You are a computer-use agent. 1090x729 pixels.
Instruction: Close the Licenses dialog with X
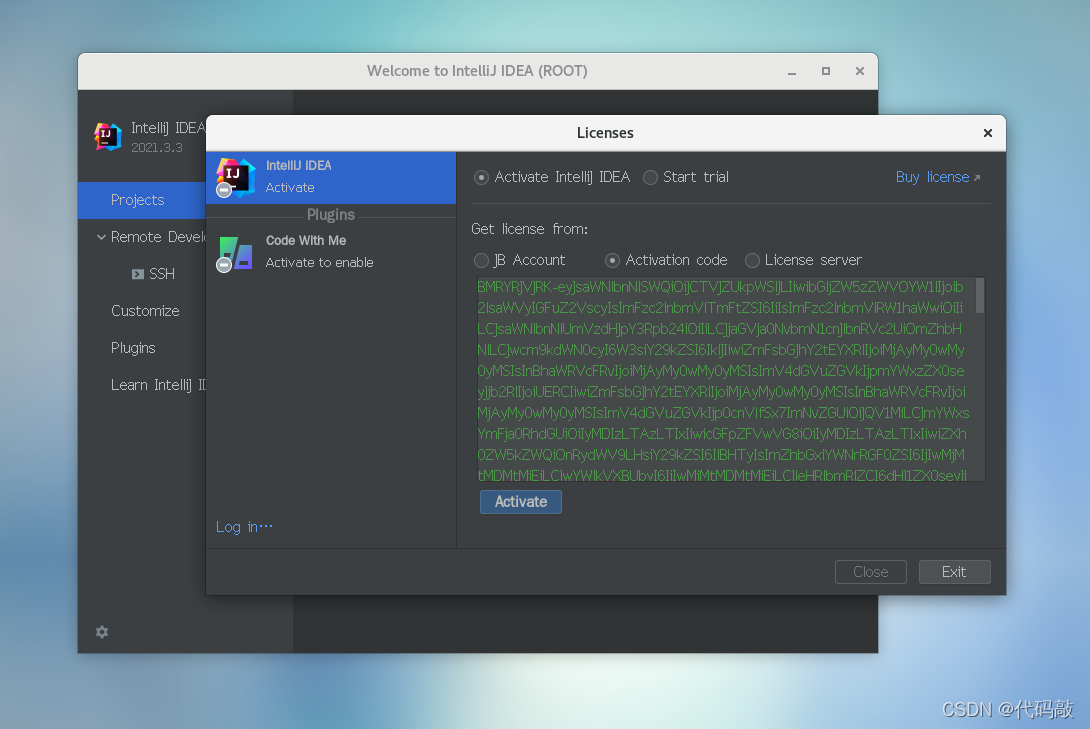[987, 133]
